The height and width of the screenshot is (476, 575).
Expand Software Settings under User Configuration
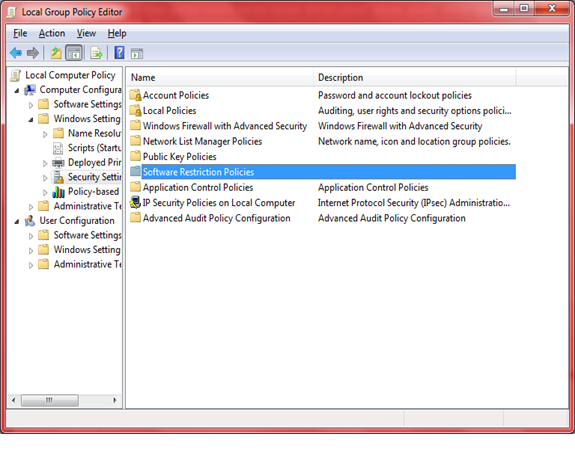click(x=31, y=236)
